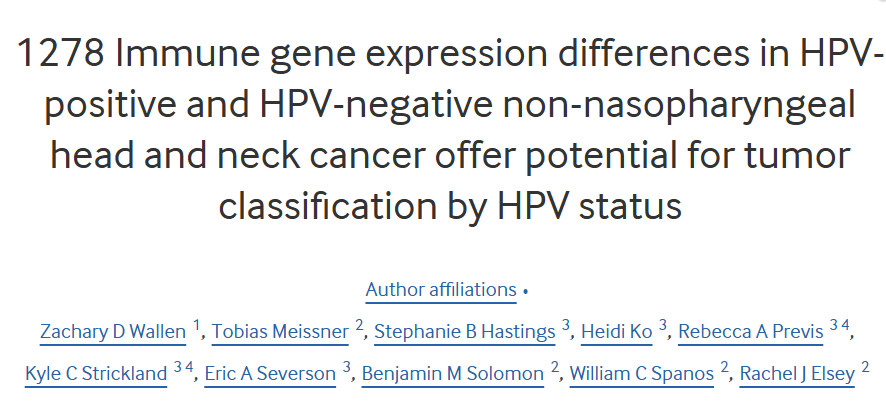The width and height of the screenshot is (886, 412).
Task: Open the Author affiliations link
Action: pos(441,290)
